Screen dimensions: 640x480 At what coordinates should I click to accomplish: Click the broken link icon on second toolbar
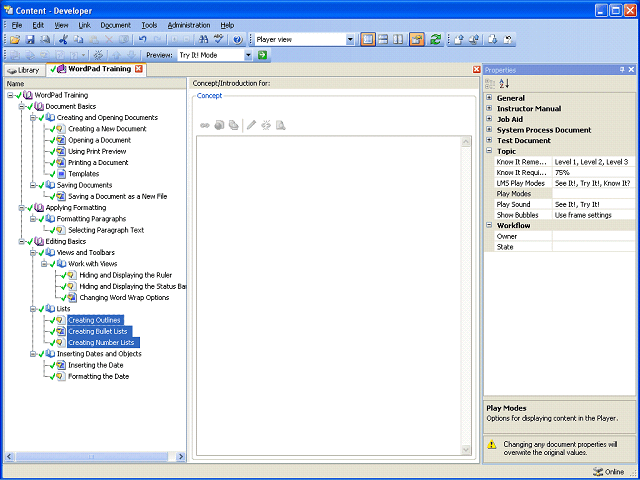98,55
